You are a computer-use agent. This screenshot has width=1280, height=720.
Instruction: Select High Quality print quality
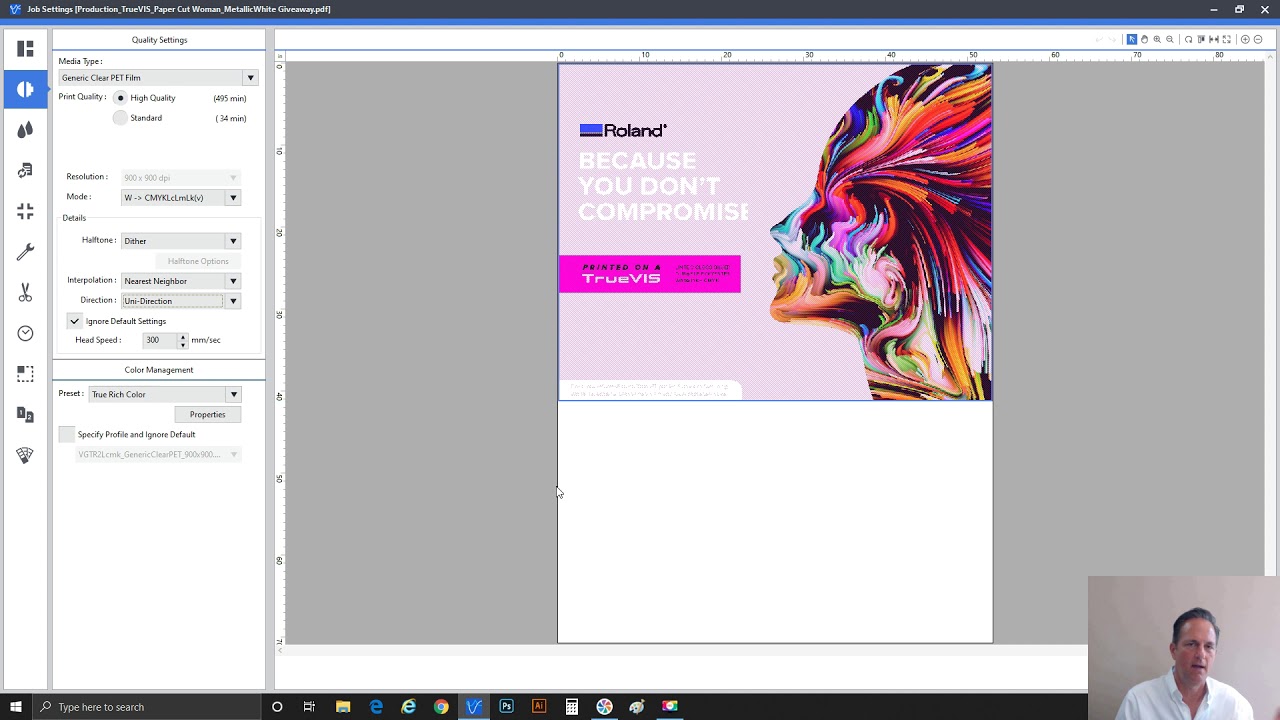(120, 98)
